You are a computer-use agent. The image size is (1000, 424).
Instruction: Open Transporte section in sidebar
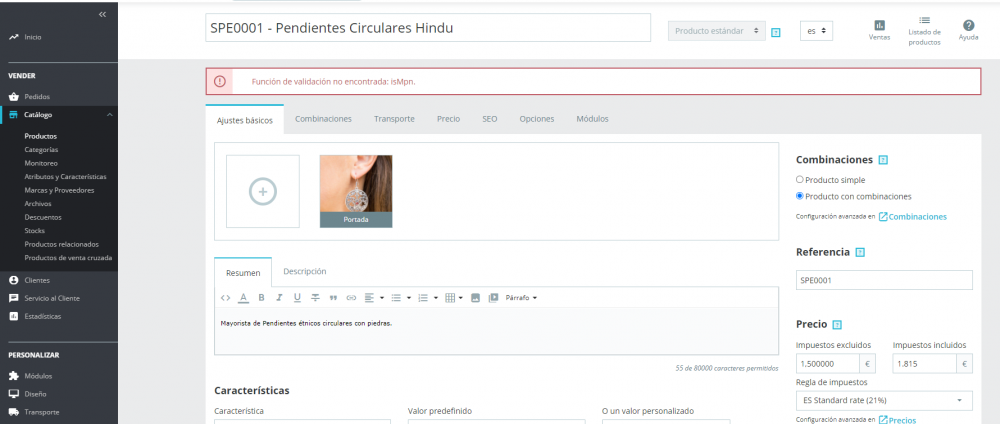point(41,413)
